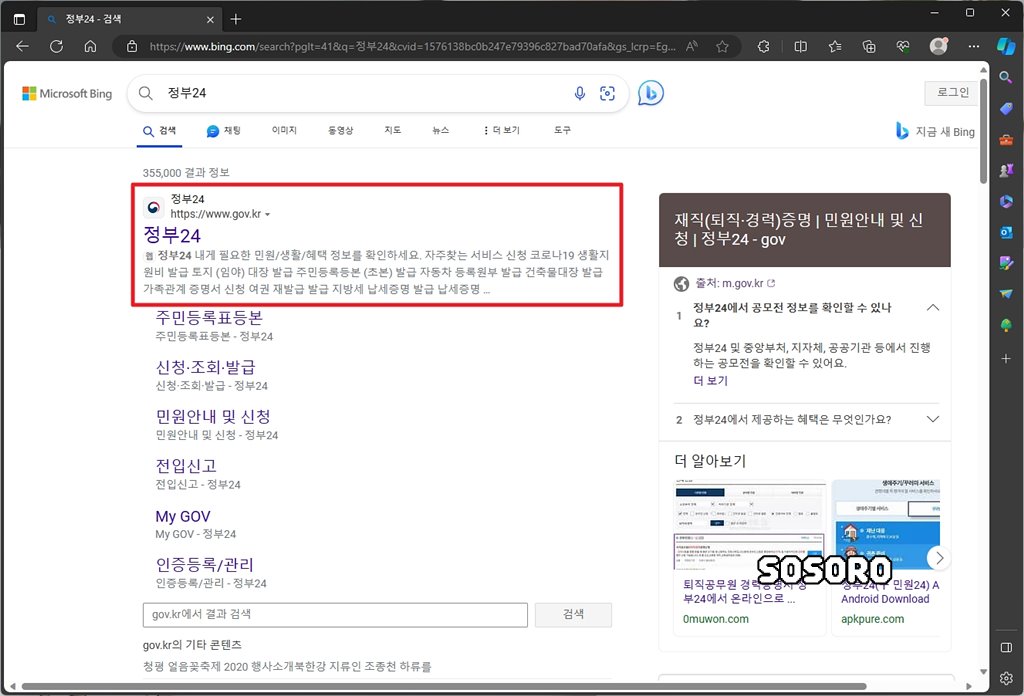Open Outlook icon in sidebar

click(x=1006, y=232)
